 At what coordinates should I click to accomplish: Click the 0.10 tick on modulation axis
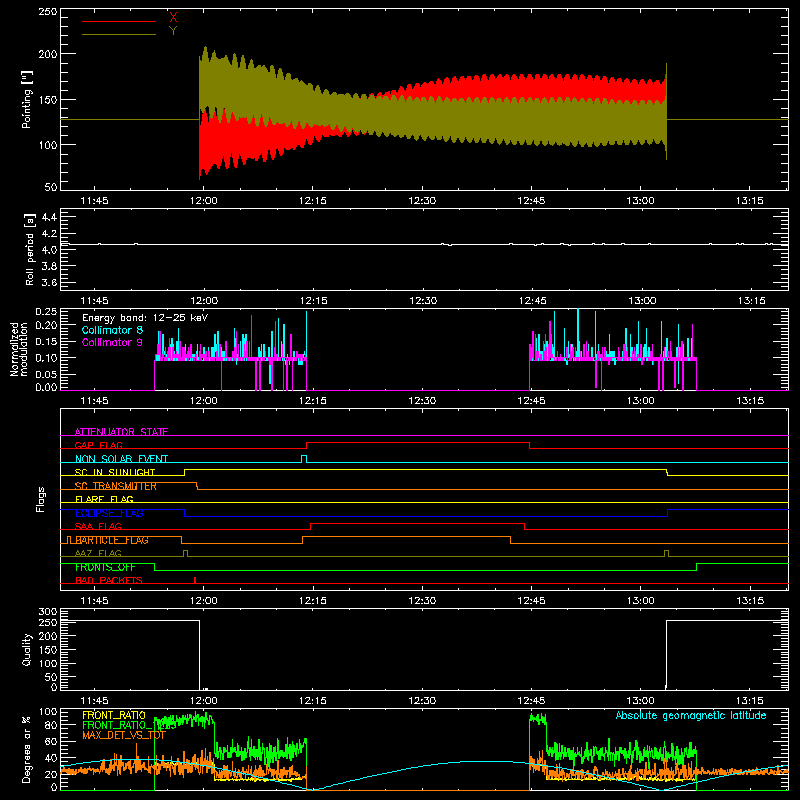46,358
